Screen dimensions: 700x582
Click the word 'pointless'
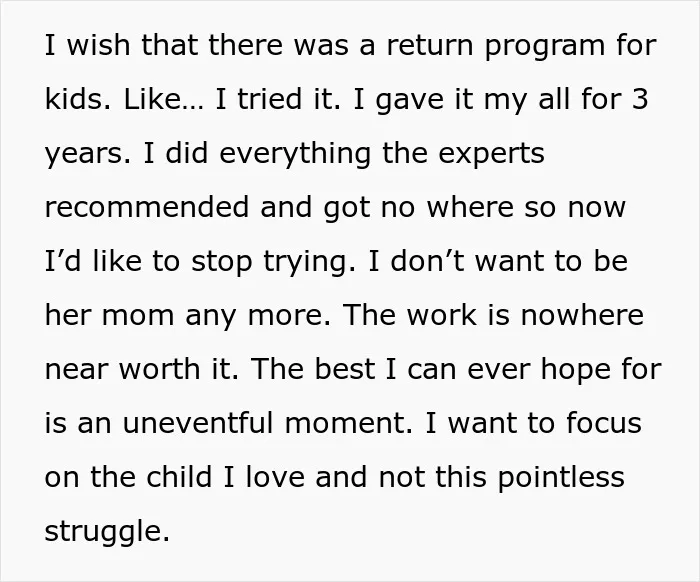pyautogui.click(x=561, y=478)
